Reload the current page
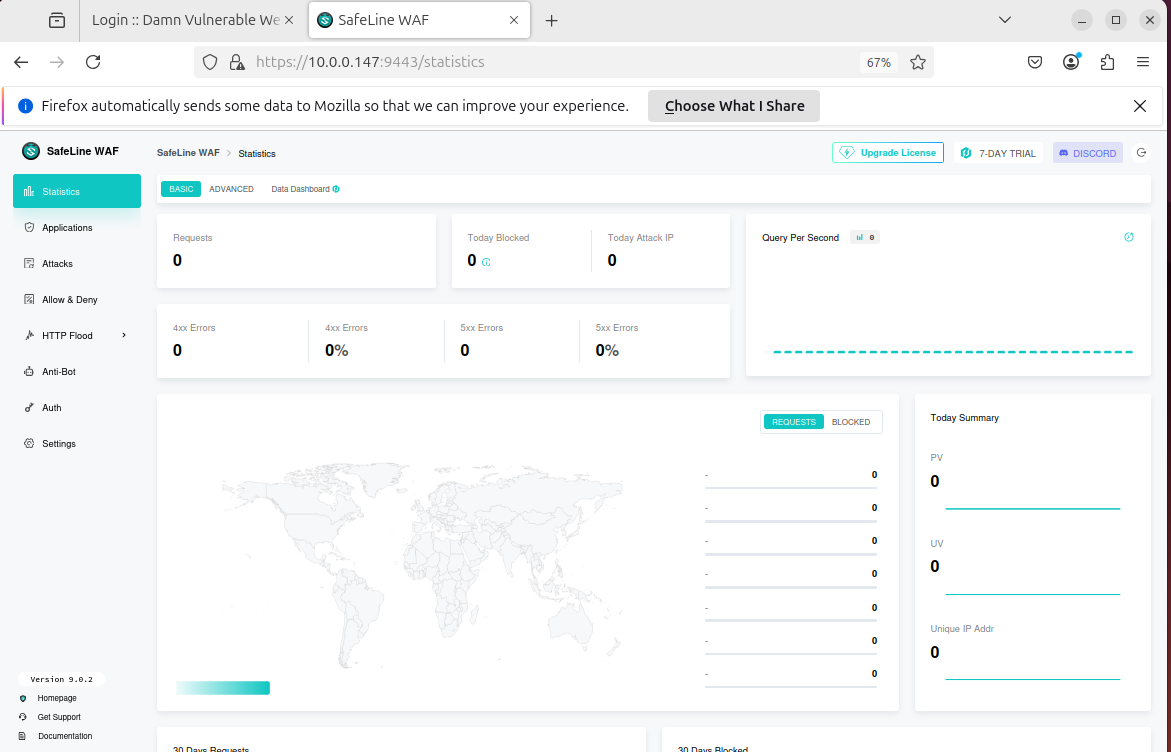 click(93, 62)
